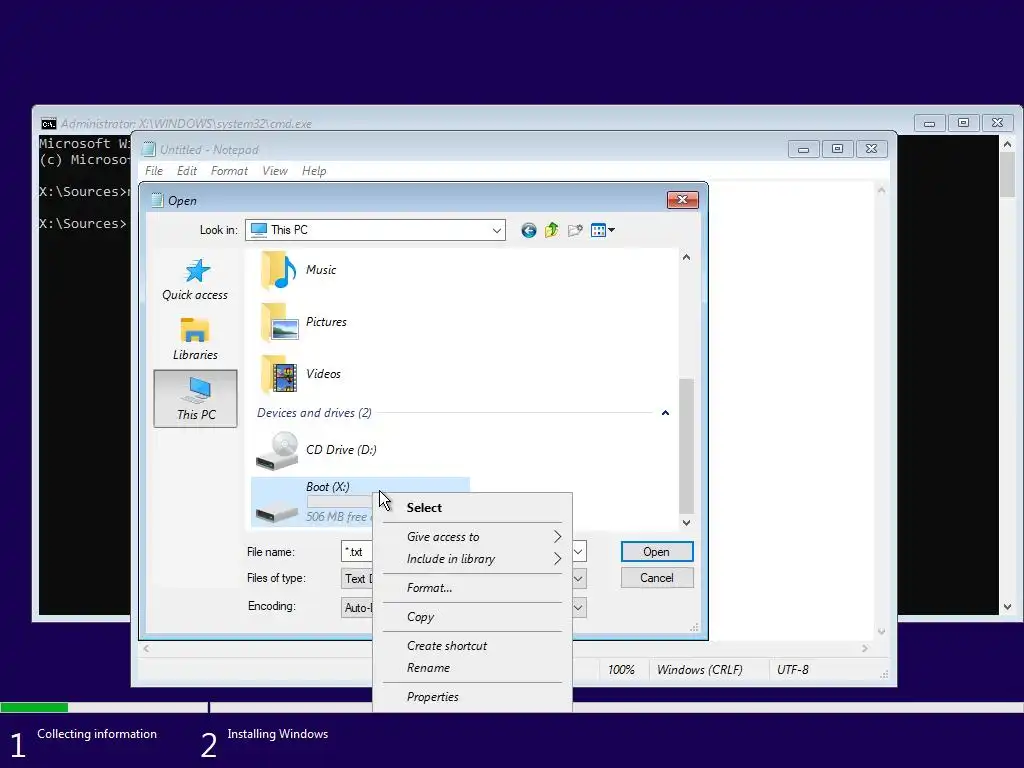Screen dimensions: 1024x768
Task: Click cmd window scrollbar up arrow
Action: click(x=1008, y=144)
